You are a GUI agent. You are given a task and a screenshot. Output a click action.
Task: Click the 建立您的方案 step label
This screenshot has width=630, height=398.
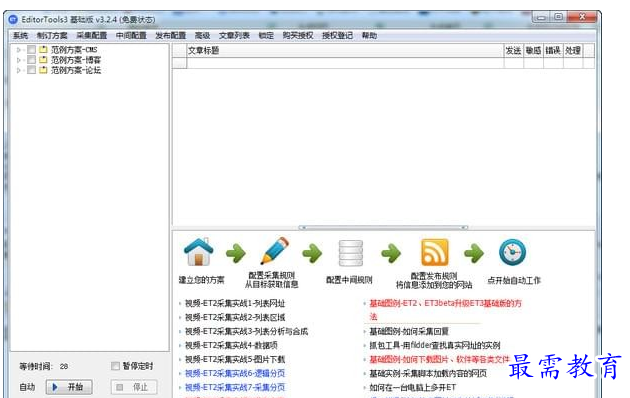[x=202, y=280]
